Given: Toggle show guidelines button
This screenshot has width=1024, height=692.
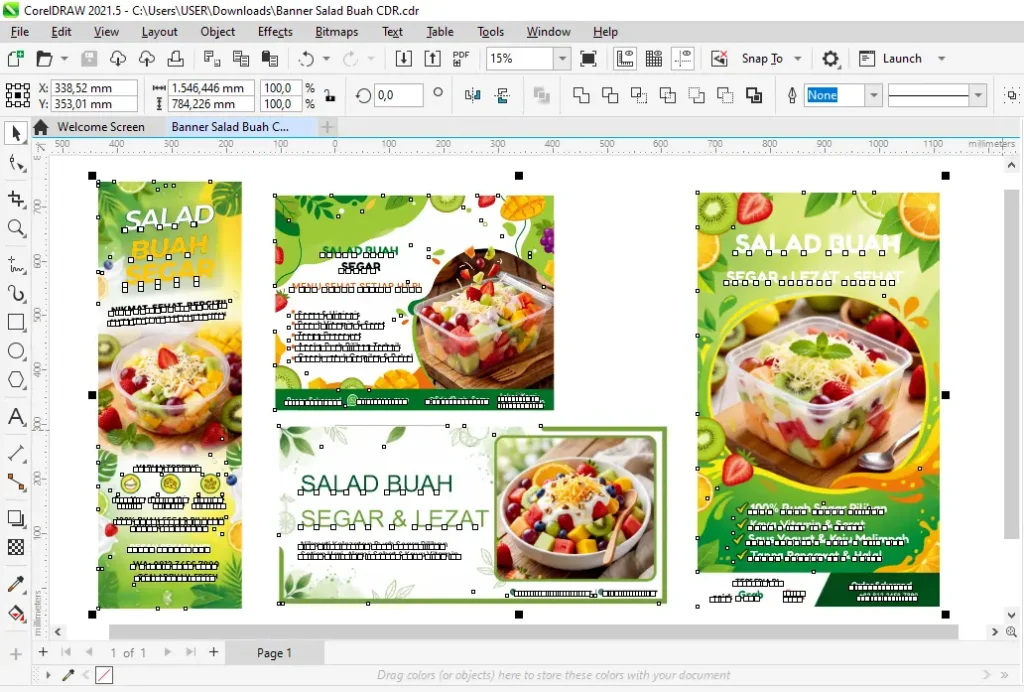Looking at the screenshot, I should click(x=682, y=59).
